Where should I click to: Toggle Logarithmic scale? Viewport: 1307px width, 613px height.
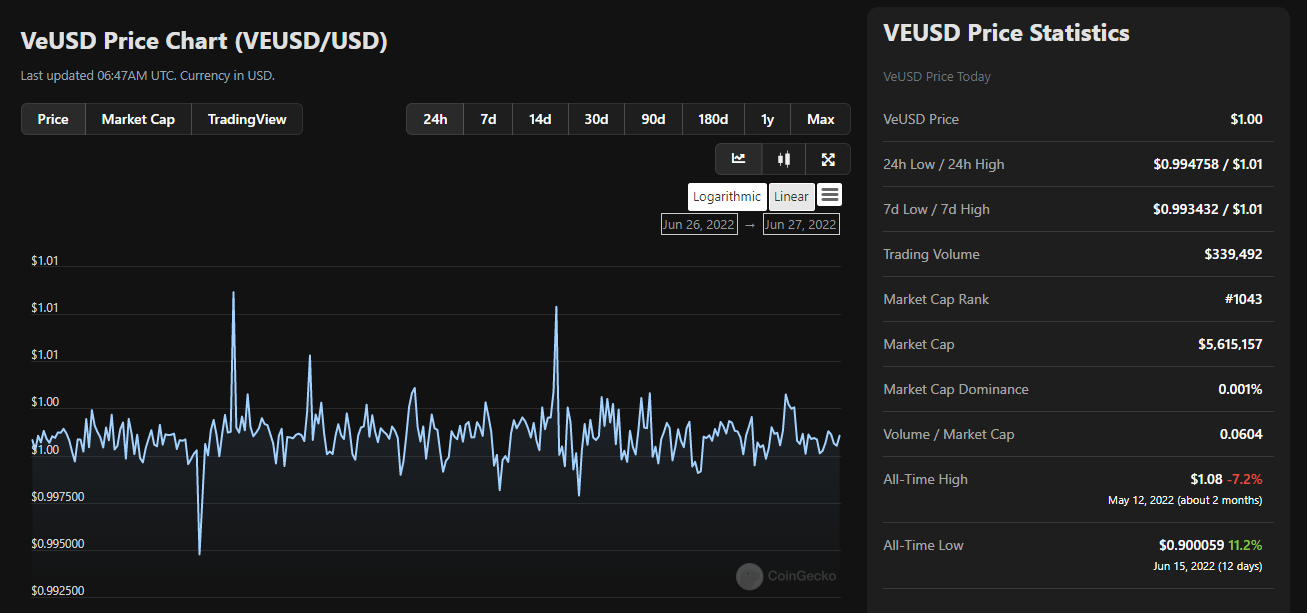point(727,196)
